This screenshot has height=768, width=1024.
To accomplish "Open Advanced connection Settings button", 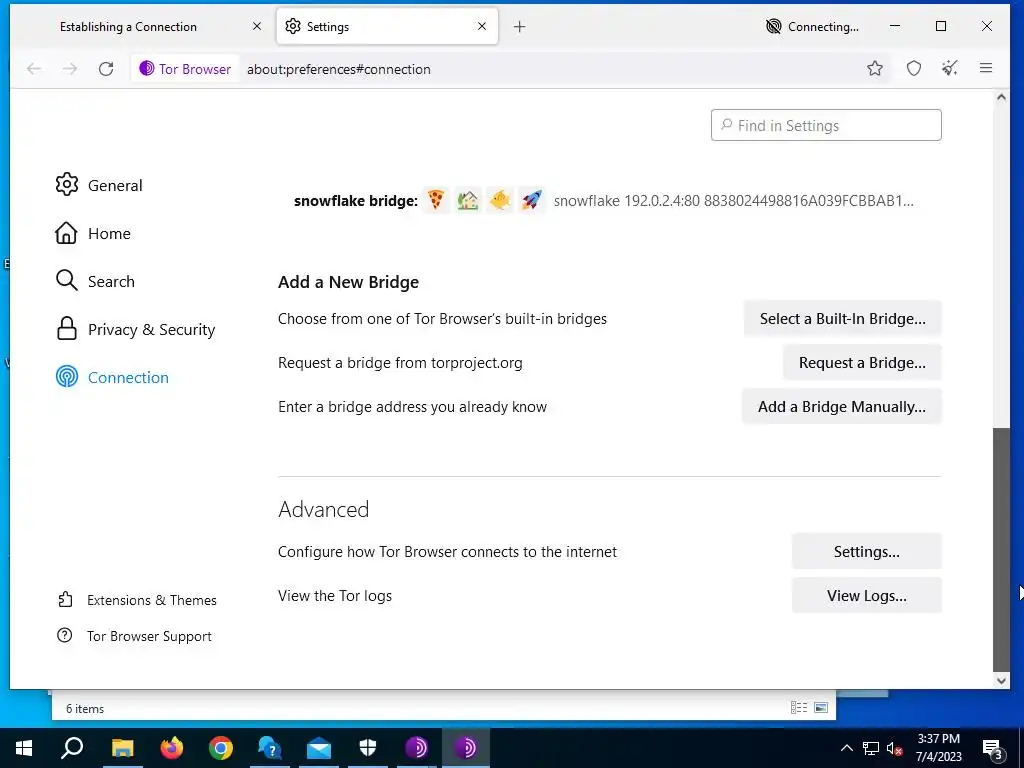I will [x=867, y=551].
